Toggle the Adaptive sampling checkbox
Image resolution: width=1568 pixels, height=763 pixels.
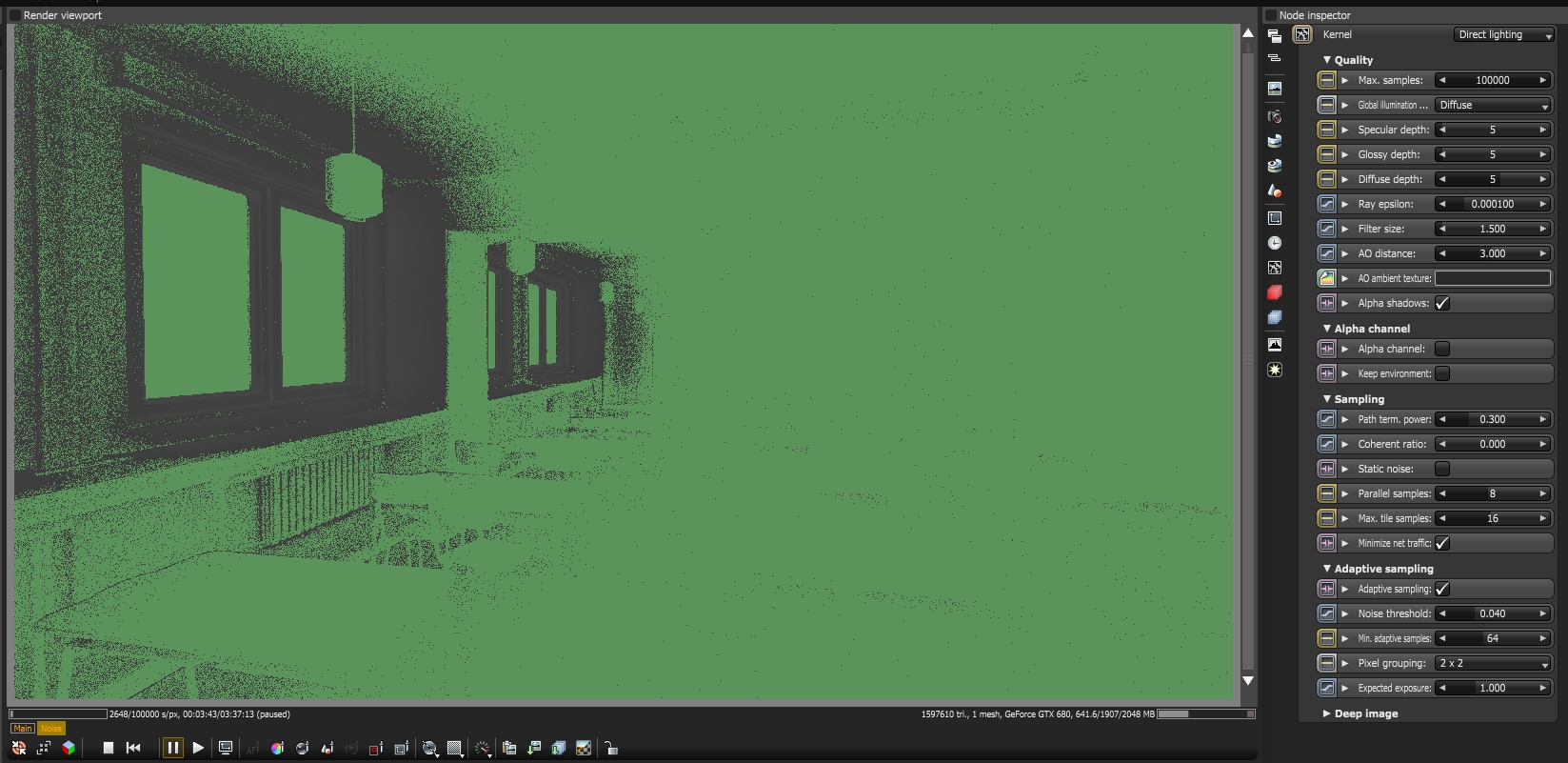tap(1442, 589)
